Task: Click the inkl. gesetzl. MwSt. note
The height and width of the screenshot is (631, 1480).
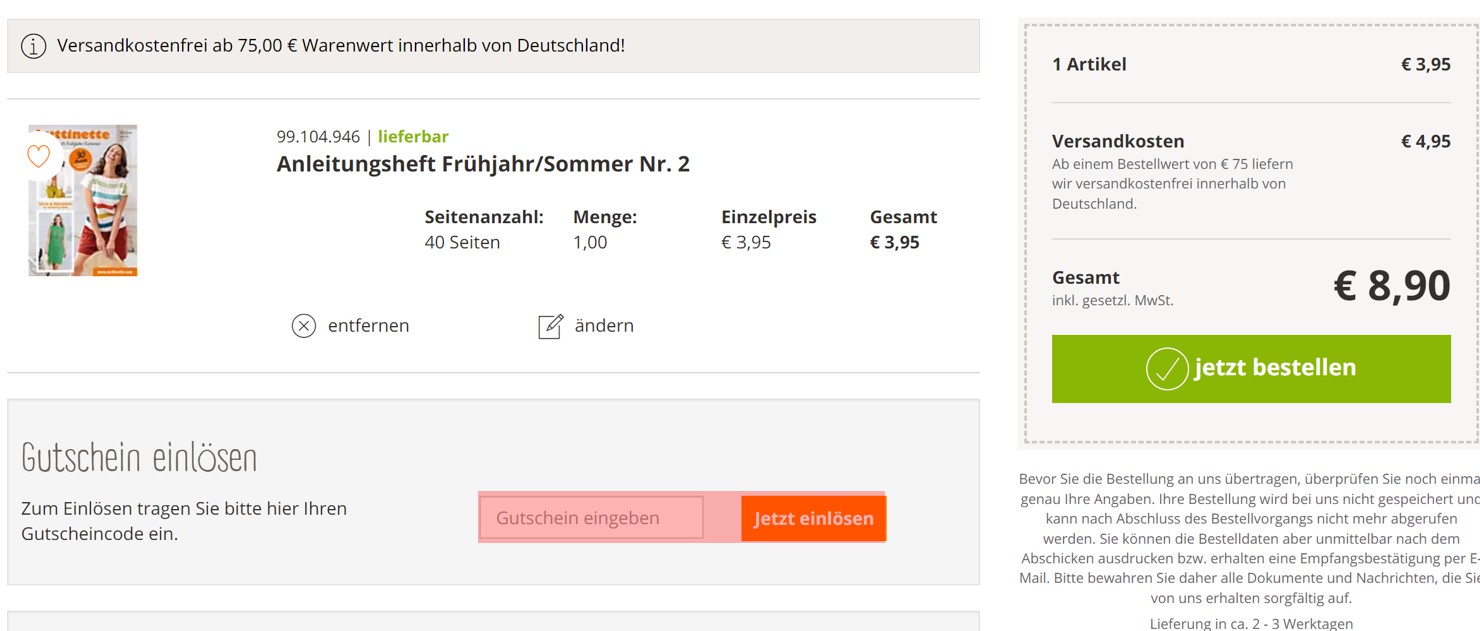Action: (1113, 300)
